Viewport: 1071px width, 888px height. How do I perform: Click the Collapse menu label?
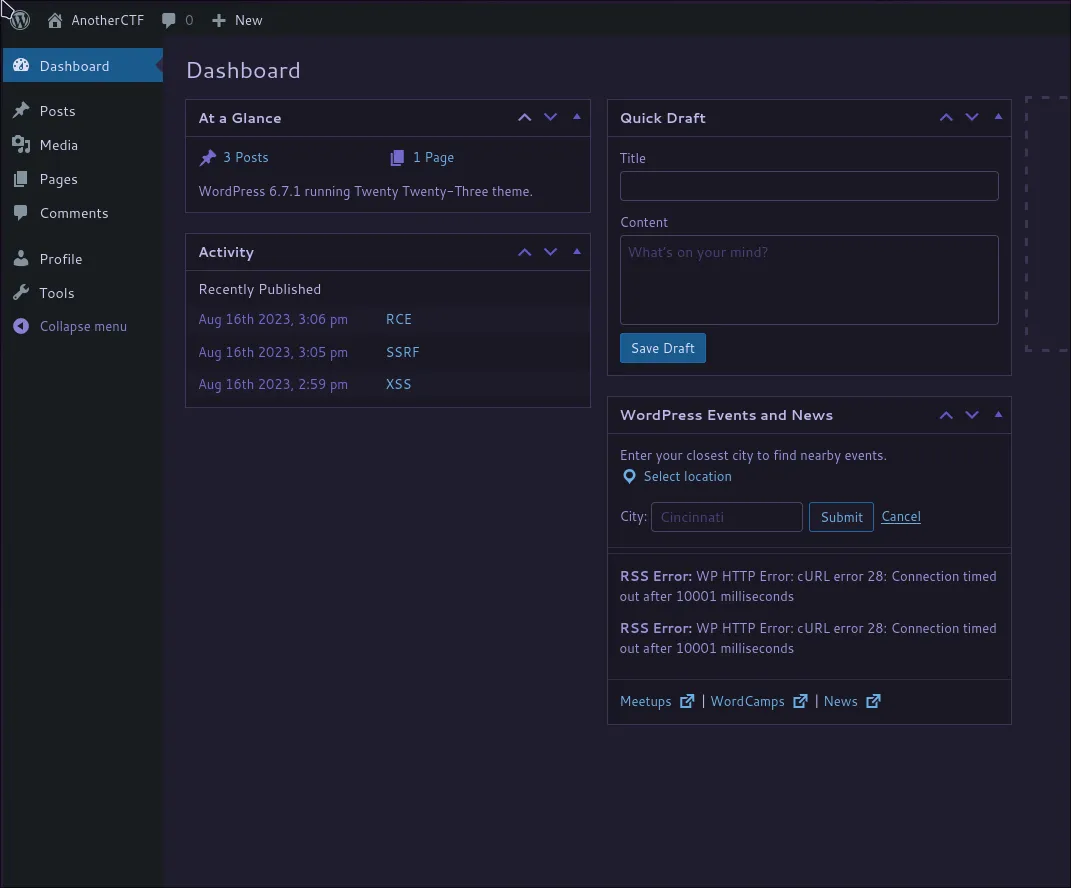tap(83, 327)
